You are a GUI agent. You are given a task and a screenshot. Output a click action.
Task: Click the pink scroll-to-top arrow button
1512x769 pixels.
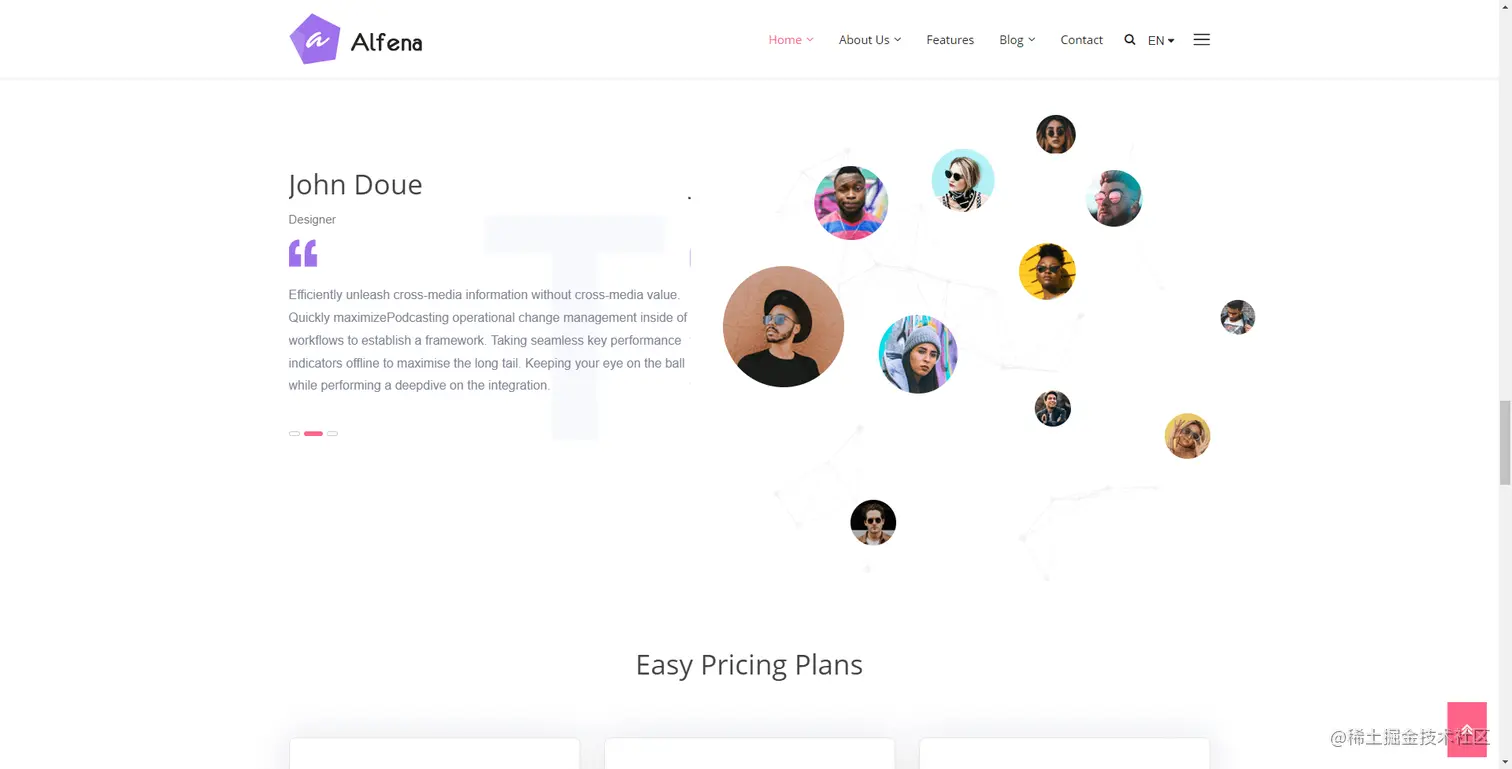[x=1467, y=730]
